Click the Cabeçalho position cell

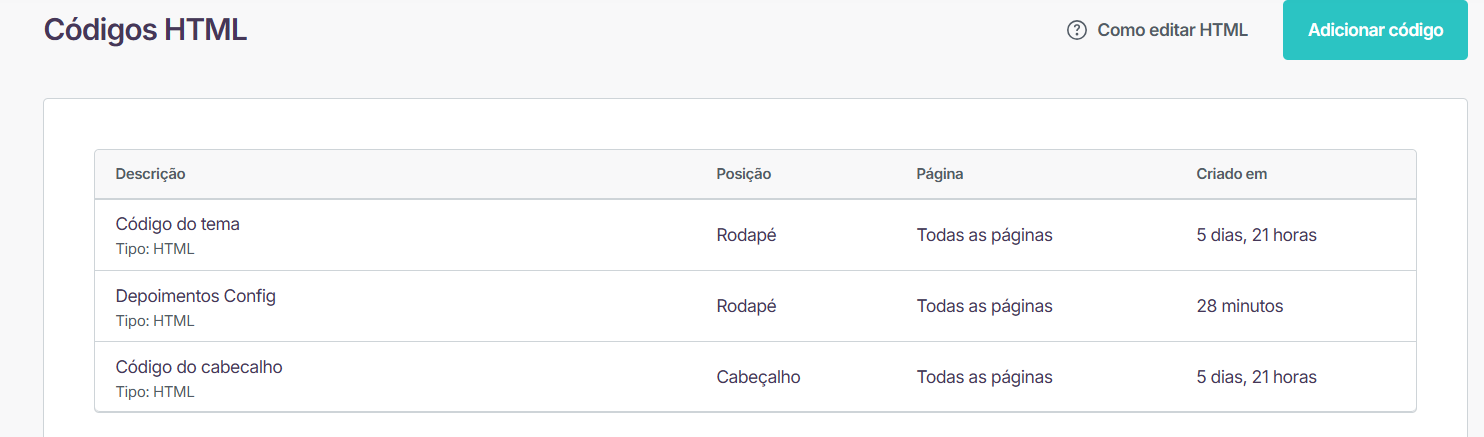pos(758,377)
